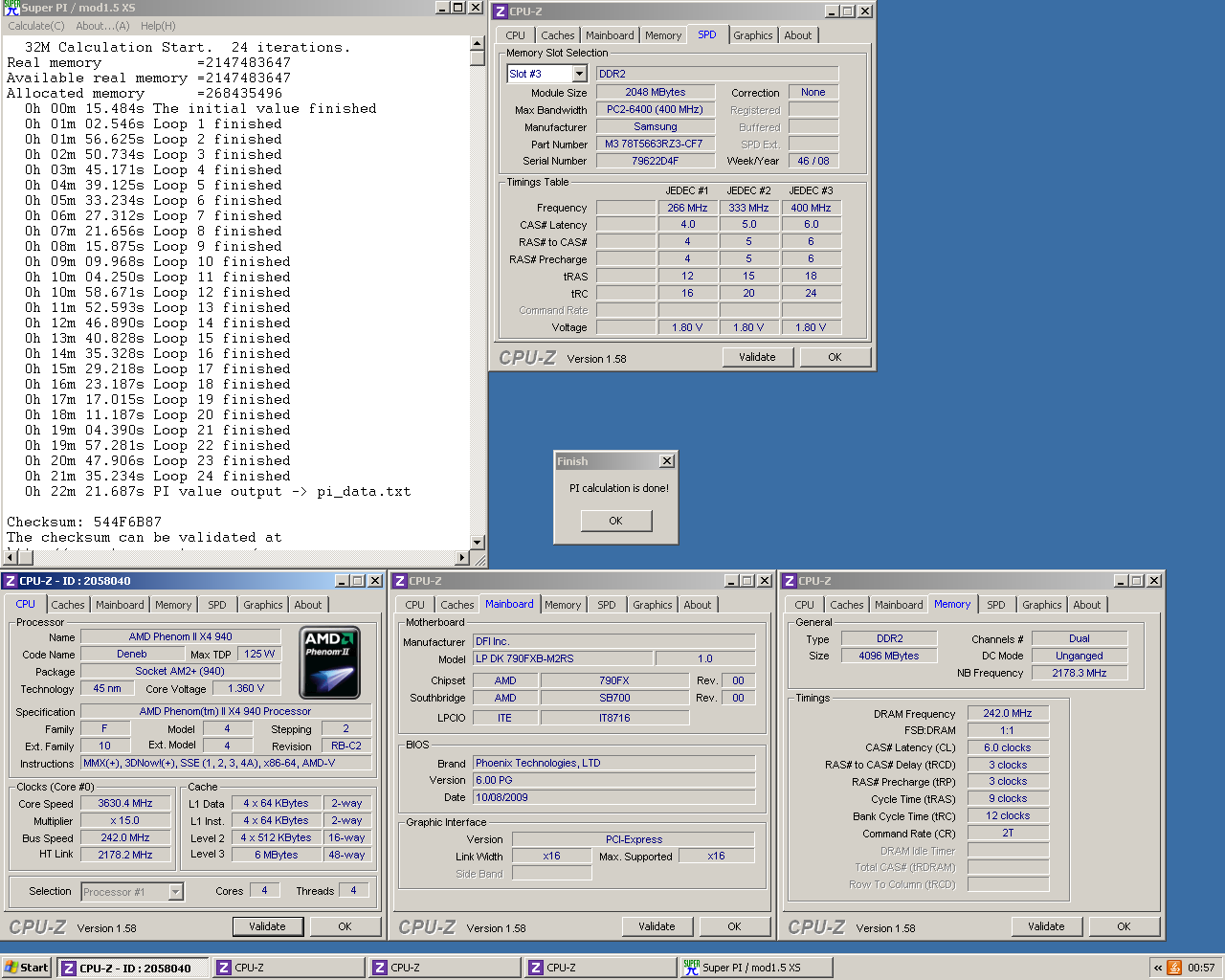Click the Mainboard CPU-Z window title icon
This screenshot has width=1225, height=980.
pos(399,581)
